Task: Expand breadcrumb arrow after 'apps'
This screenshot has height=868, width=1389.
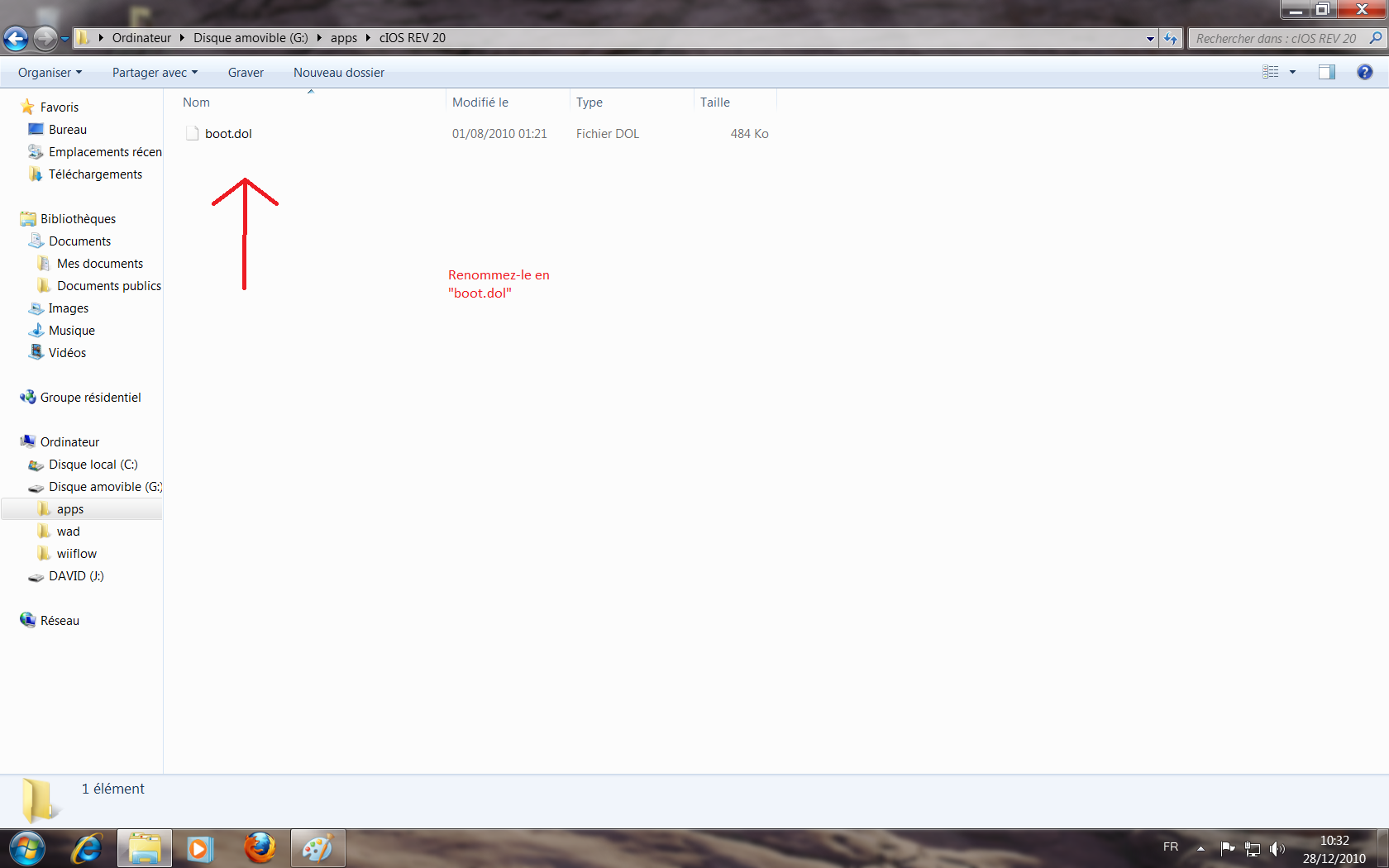Action: click(368, 38)
